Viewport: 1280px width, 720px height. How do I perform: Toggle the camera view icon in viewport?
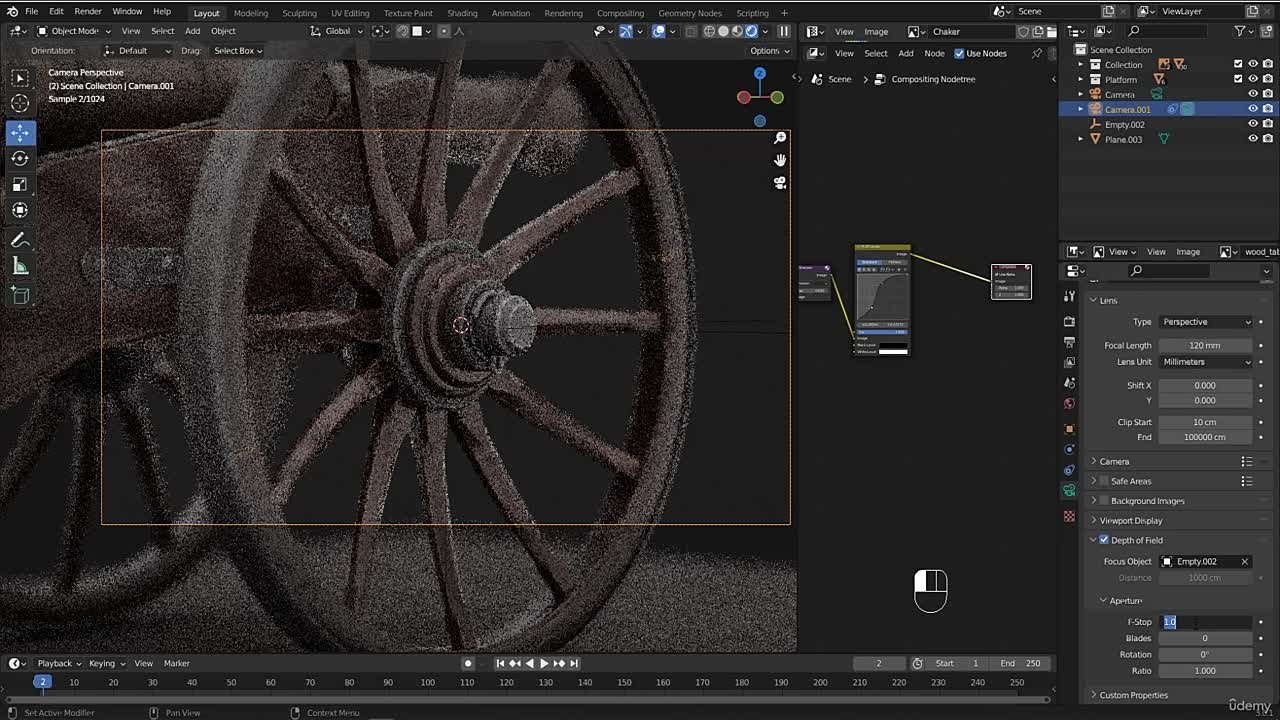tap(780, 183)
